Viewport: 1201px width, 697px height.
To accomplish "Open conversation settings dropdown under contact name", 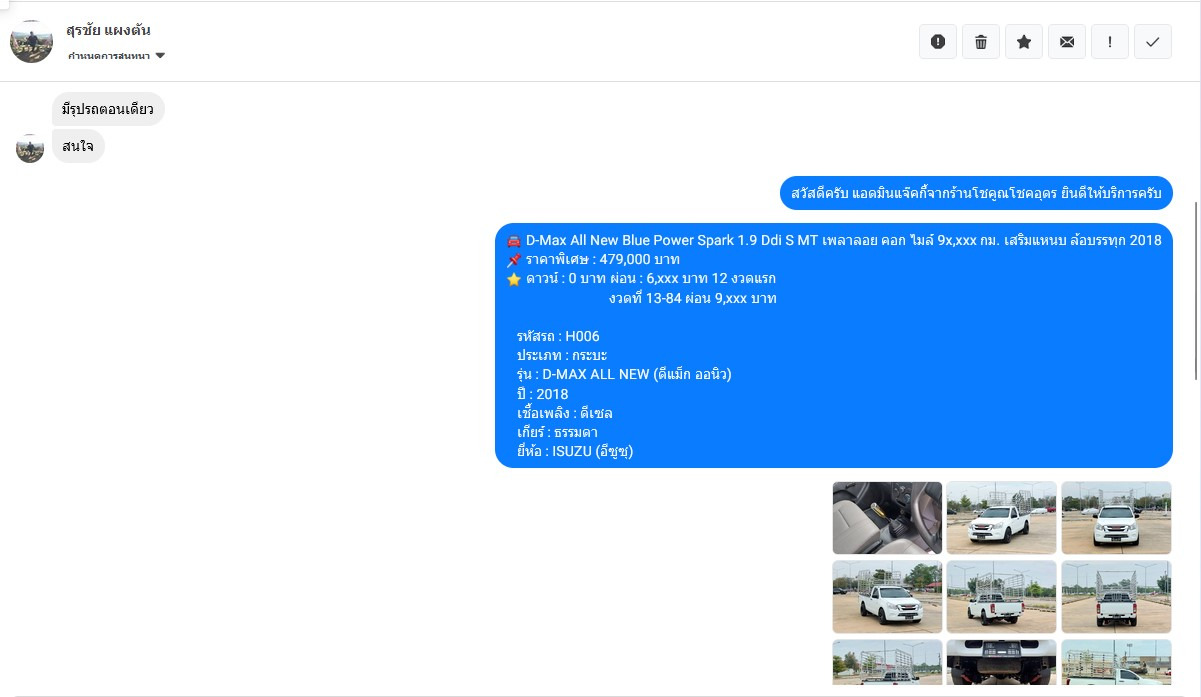I will tap(116, 56).
